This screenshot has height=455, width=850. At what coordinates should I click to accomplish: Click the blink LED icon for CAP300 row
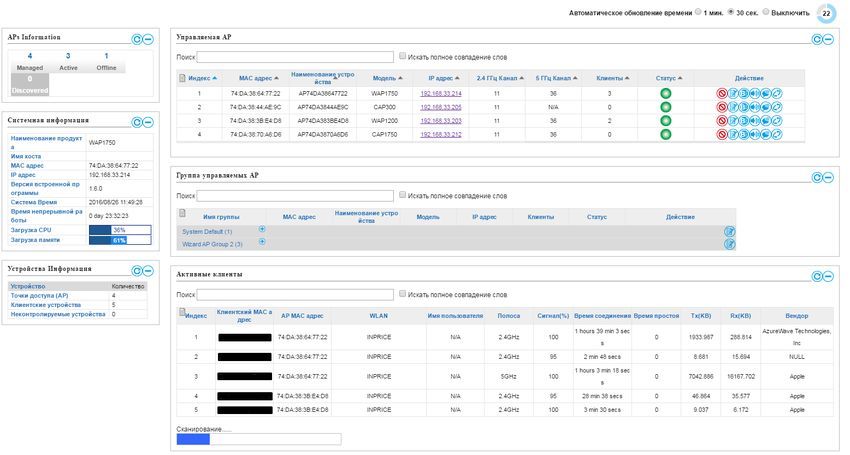tap(744, 107)
